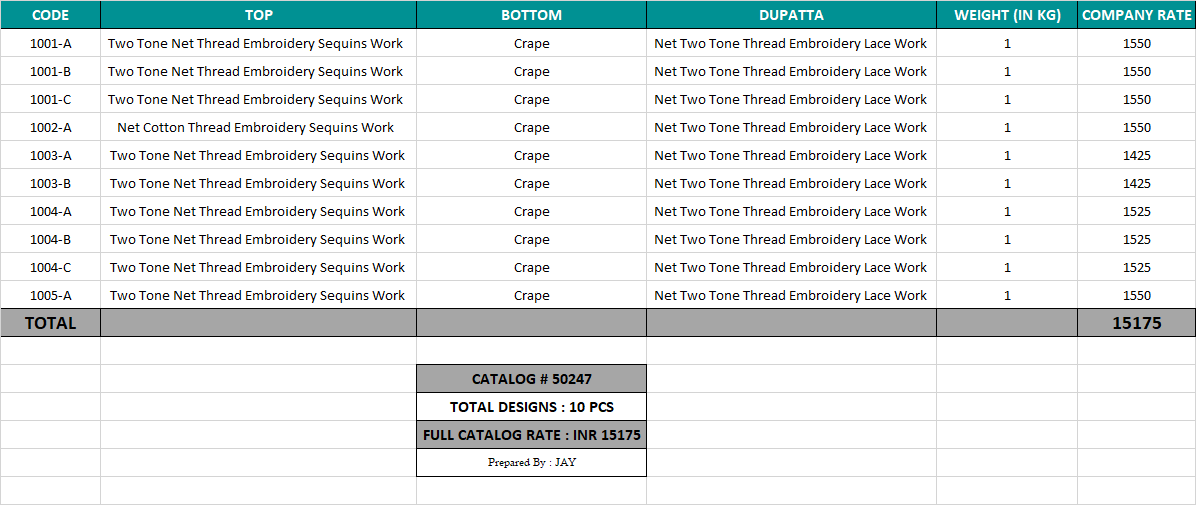This screenshot has height=505, width=1196.
Task: Click the COMPANY RATE header cell
Action: [1136, 15]
